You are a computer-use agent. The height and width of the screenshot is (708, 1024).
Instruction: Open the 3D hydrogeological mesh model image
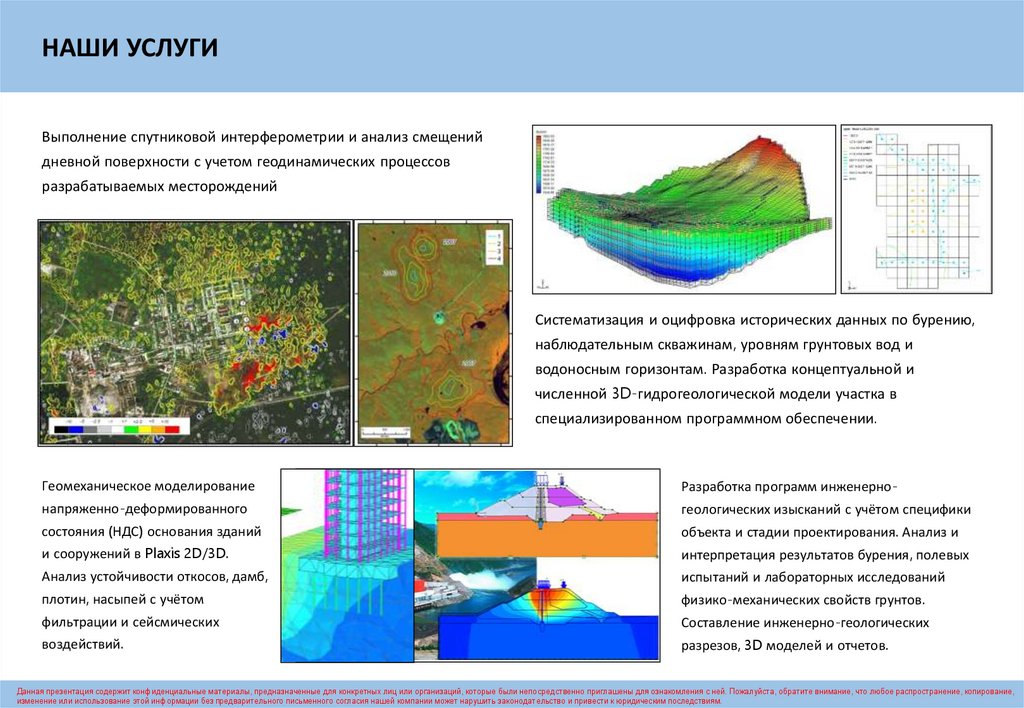coord(684,209)
